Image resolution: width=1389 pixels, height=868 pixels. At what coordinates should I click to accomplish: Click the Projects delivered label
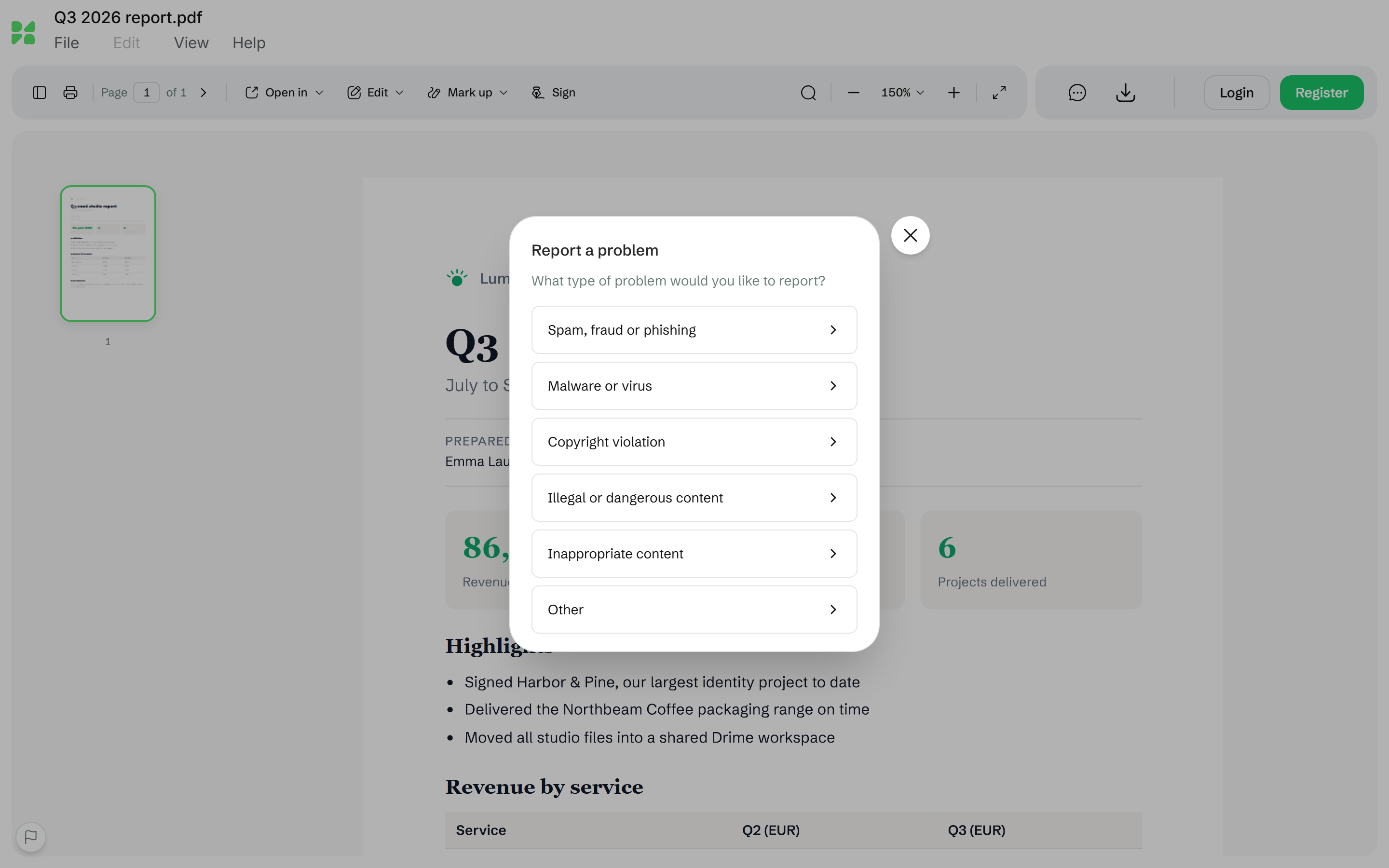(x=992, y=582)
